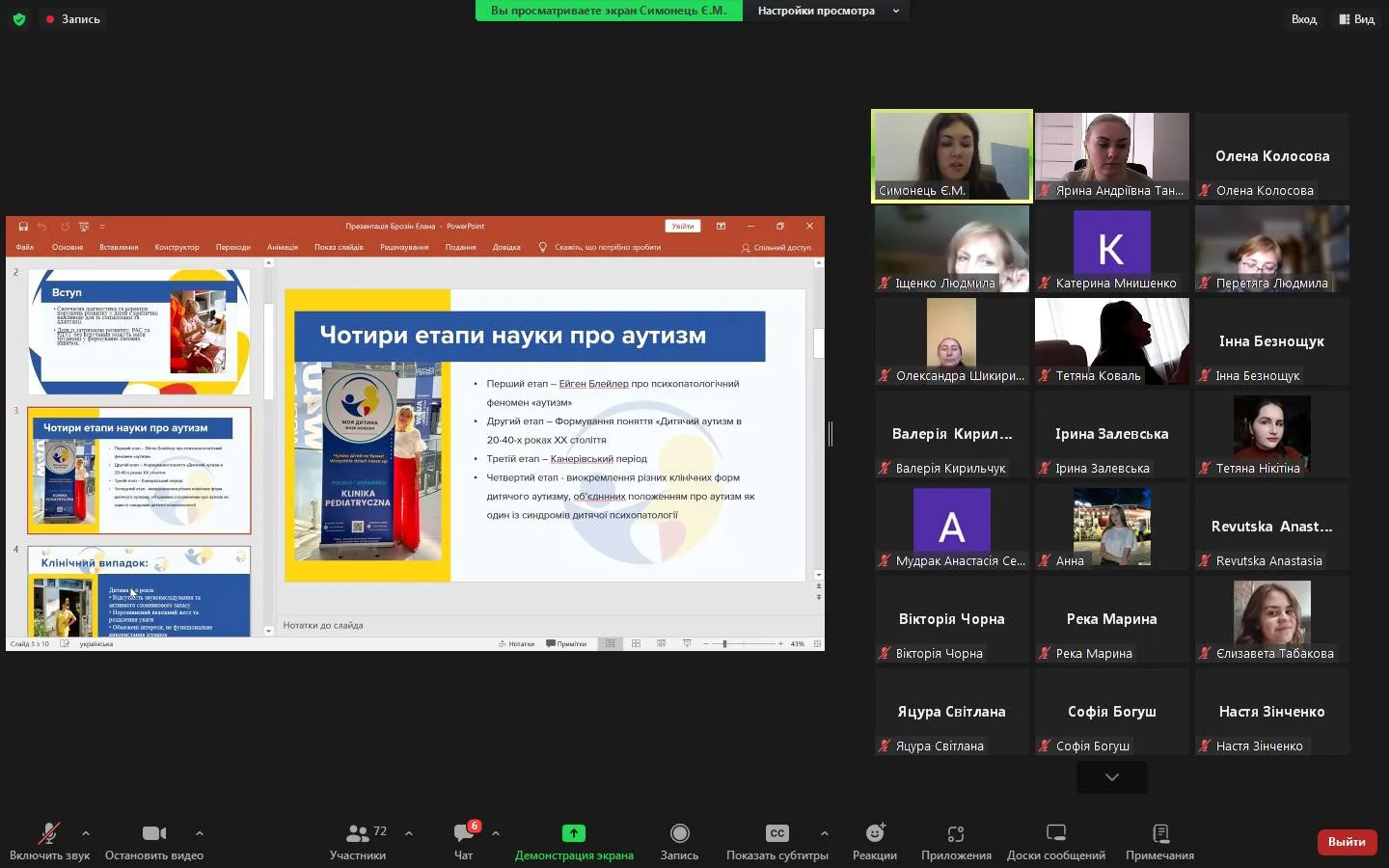Switch to Slide Sorter view icon
The image size is (1389, 868).
[636, 643]
